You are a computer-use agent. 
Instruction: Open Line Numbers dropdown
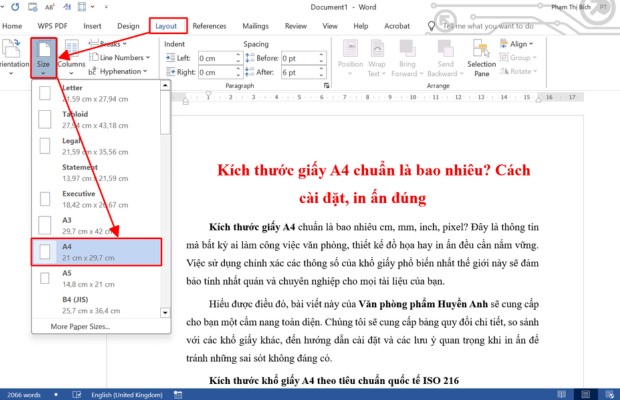click(x=120, y=57)
